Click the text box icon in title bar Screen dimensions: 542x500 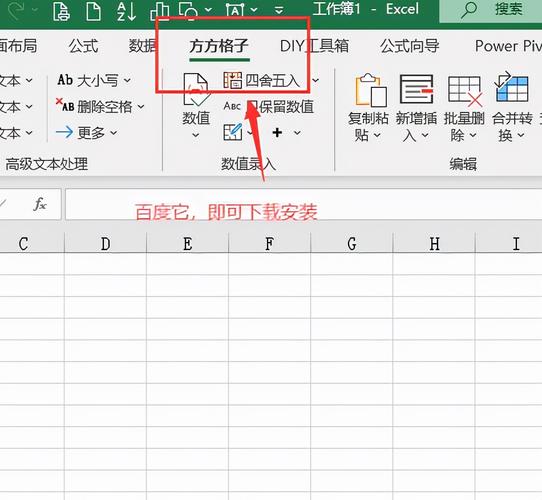(x=235, y=10)
